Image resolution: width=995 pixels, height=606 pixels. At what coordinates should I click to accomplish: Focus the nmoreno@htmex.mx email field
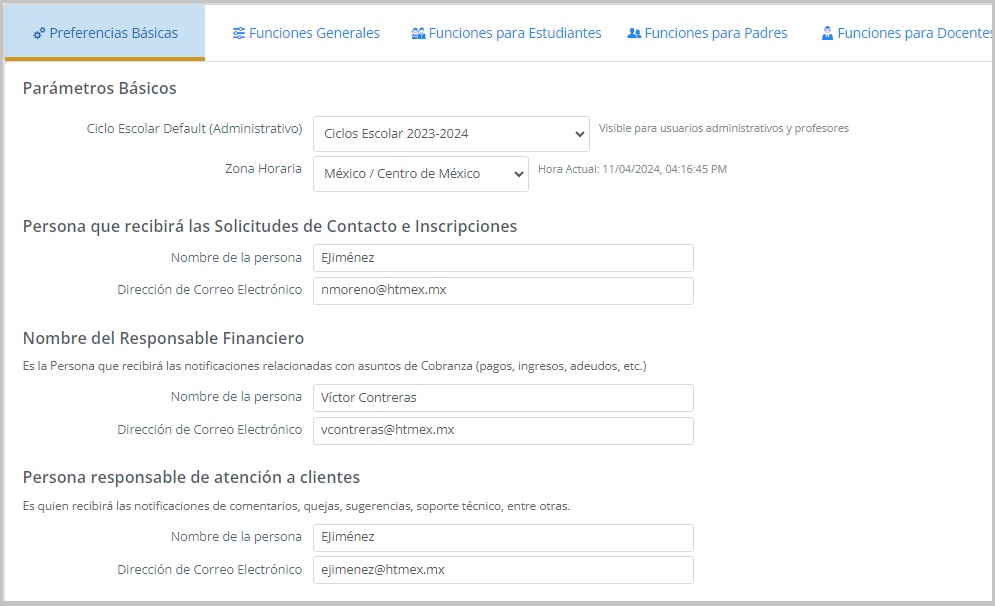coord(502,291)
